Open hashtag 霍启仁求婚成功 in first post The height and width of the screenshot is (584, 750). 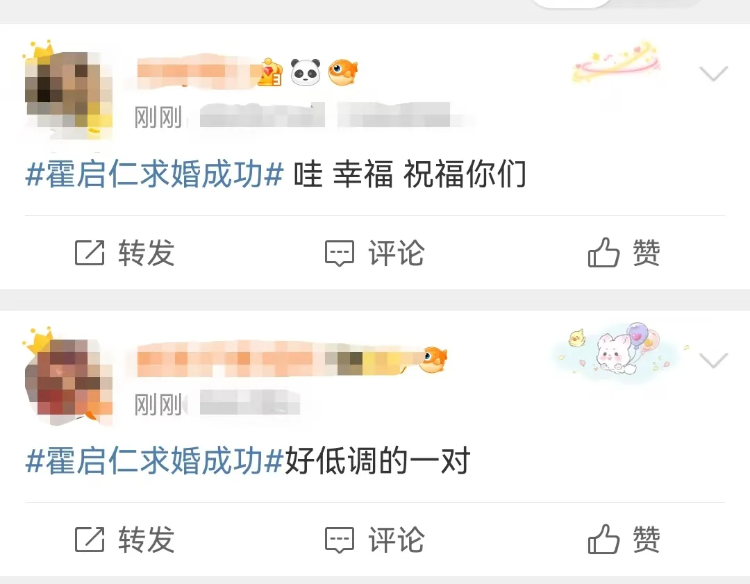tap(154, 174)
